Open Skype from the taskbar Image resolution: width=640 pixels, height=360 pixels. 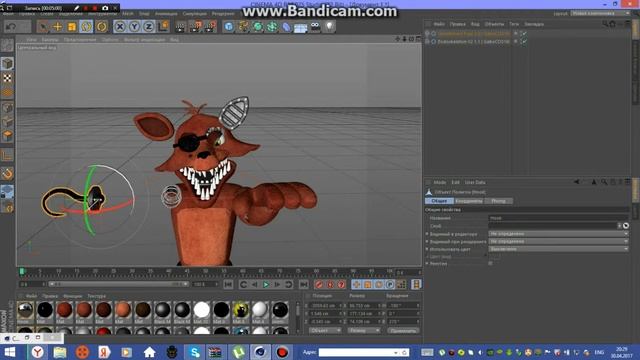pyautogui.click(x=195, y=352)
